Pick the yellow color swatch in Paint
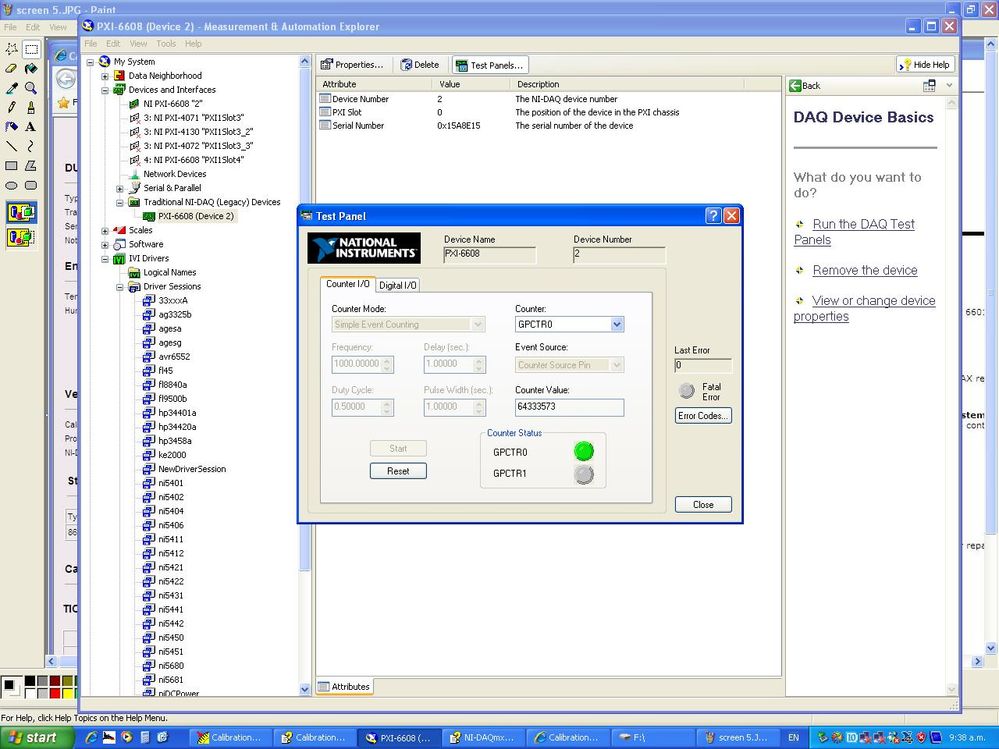 pyautogui.click(x=67, y=693)
